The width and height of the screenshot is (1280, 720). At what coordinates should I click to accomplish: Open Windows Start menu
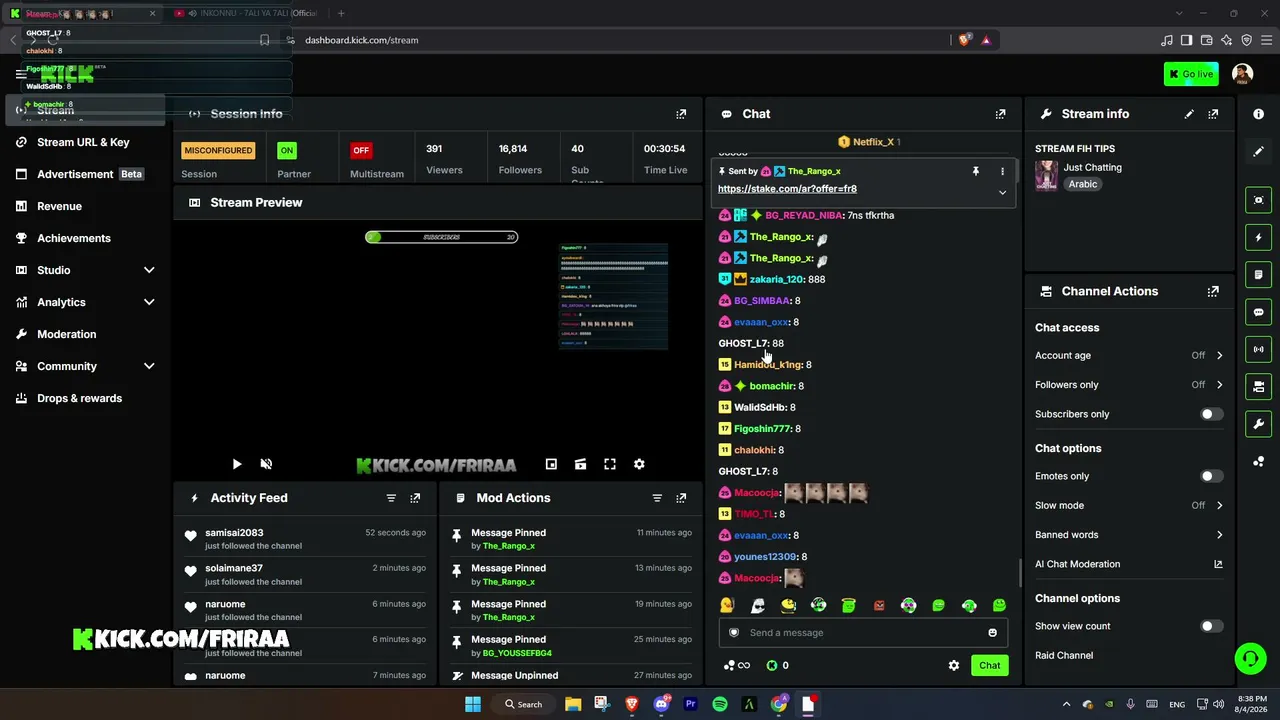click(473, 704)
